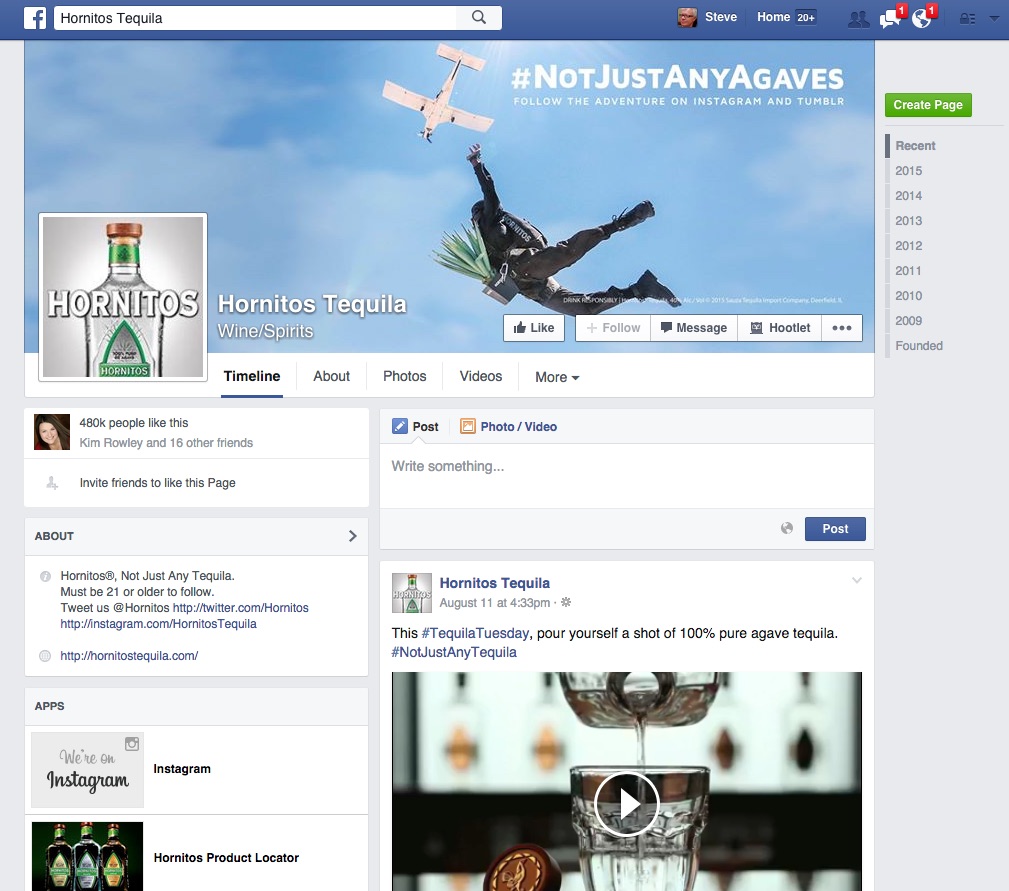Image resolution: width=1009 pixels, height=891 pixels.
Task: Click the Hornitos Tequila search field
Action: (255, 18)
